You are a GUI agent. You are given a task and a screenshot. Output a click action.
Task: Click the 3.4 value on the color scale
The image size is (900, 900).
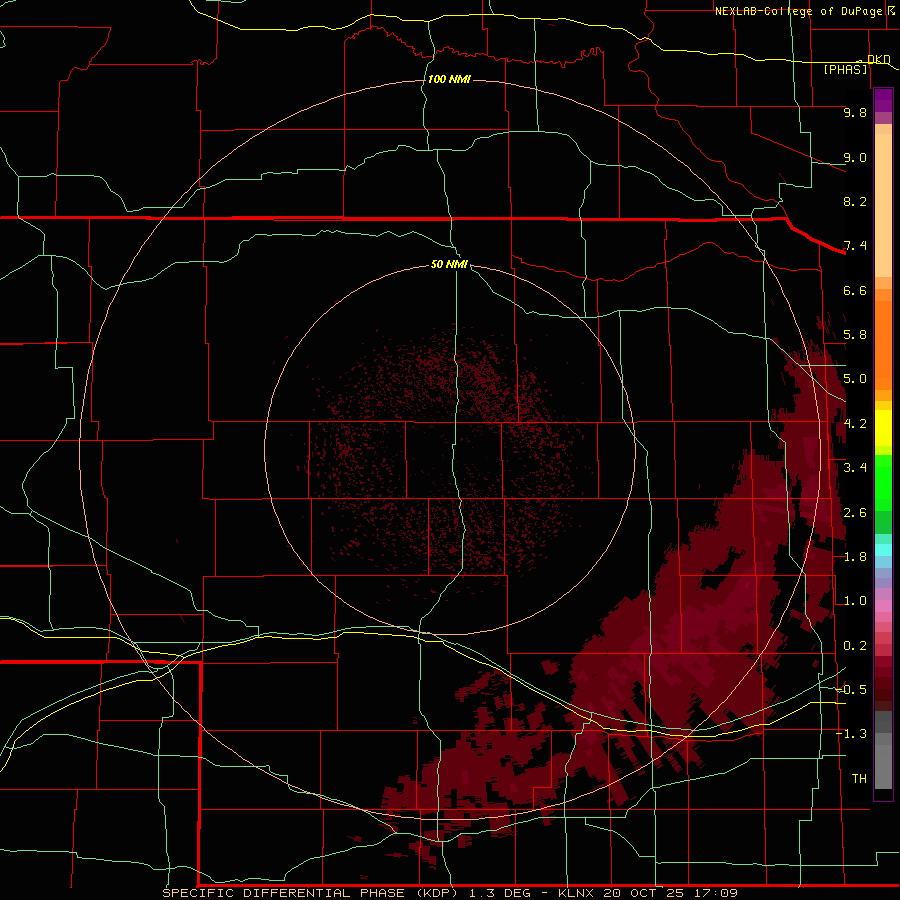click(x=855, y=468)
